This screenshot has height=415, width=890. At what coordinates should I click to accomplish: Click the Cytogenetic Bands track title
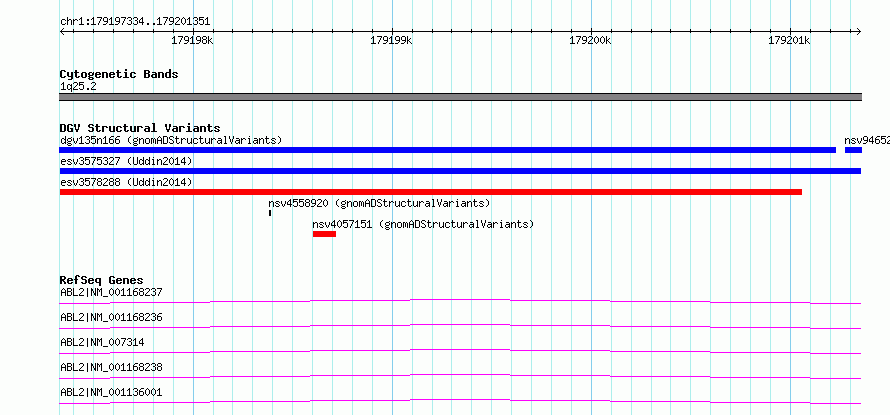click(119, 74)
